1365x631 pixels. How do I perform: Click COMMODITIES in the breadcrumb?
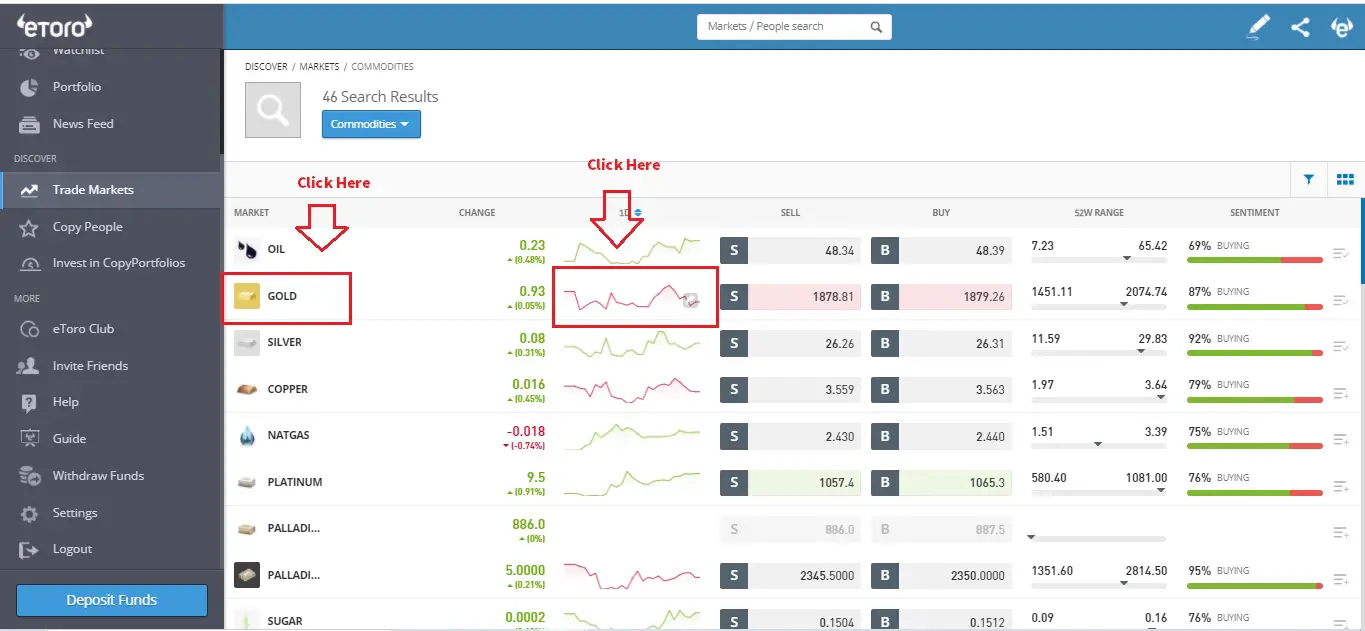click(x=382, y=66)
